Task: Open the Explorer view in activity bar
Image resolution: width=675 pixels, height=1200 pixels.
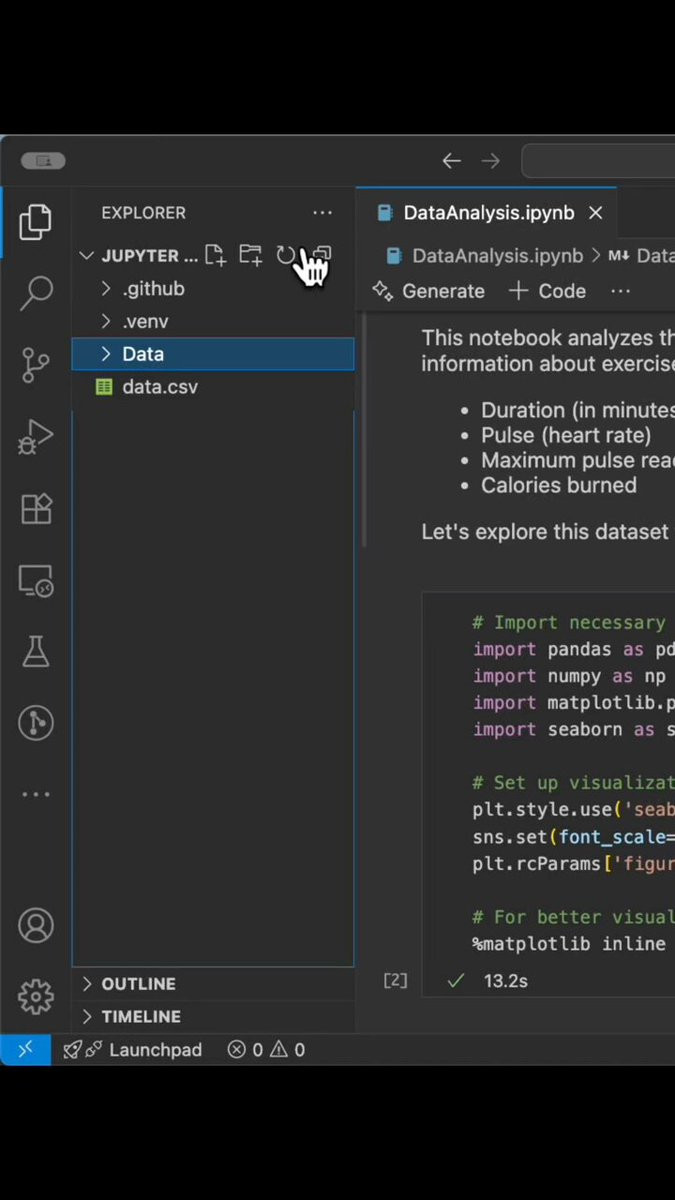Action: point(36,221)
